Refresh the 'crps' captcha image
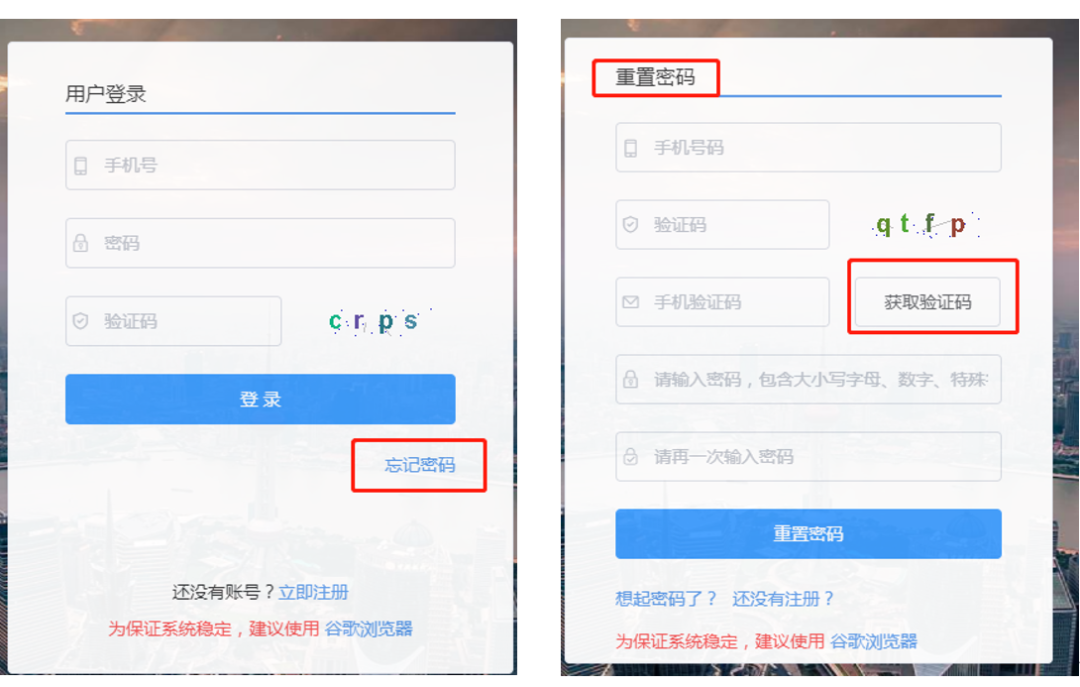1080x687 pixels. (375, 321)
